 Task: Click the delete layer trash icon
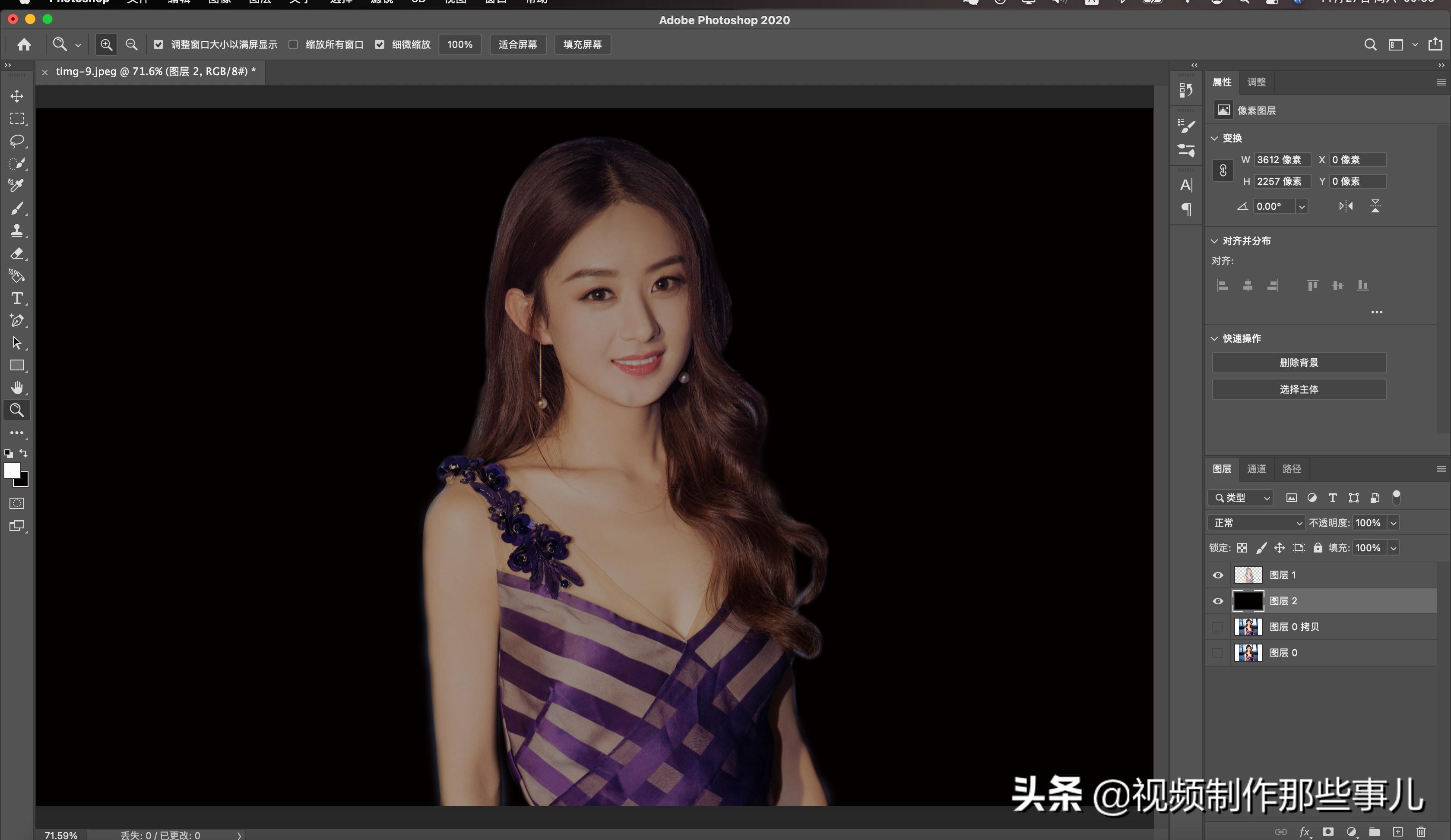(1420, 831)
